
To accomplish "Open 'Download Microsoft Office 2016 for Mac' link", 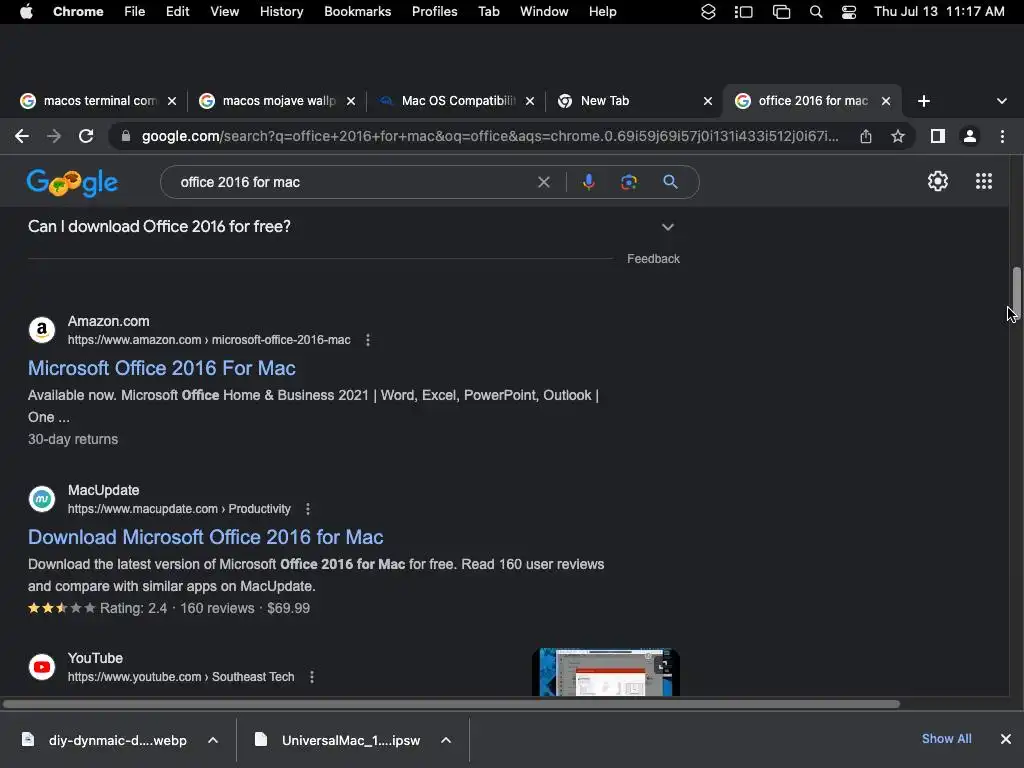I will click(x=205, y=537).
